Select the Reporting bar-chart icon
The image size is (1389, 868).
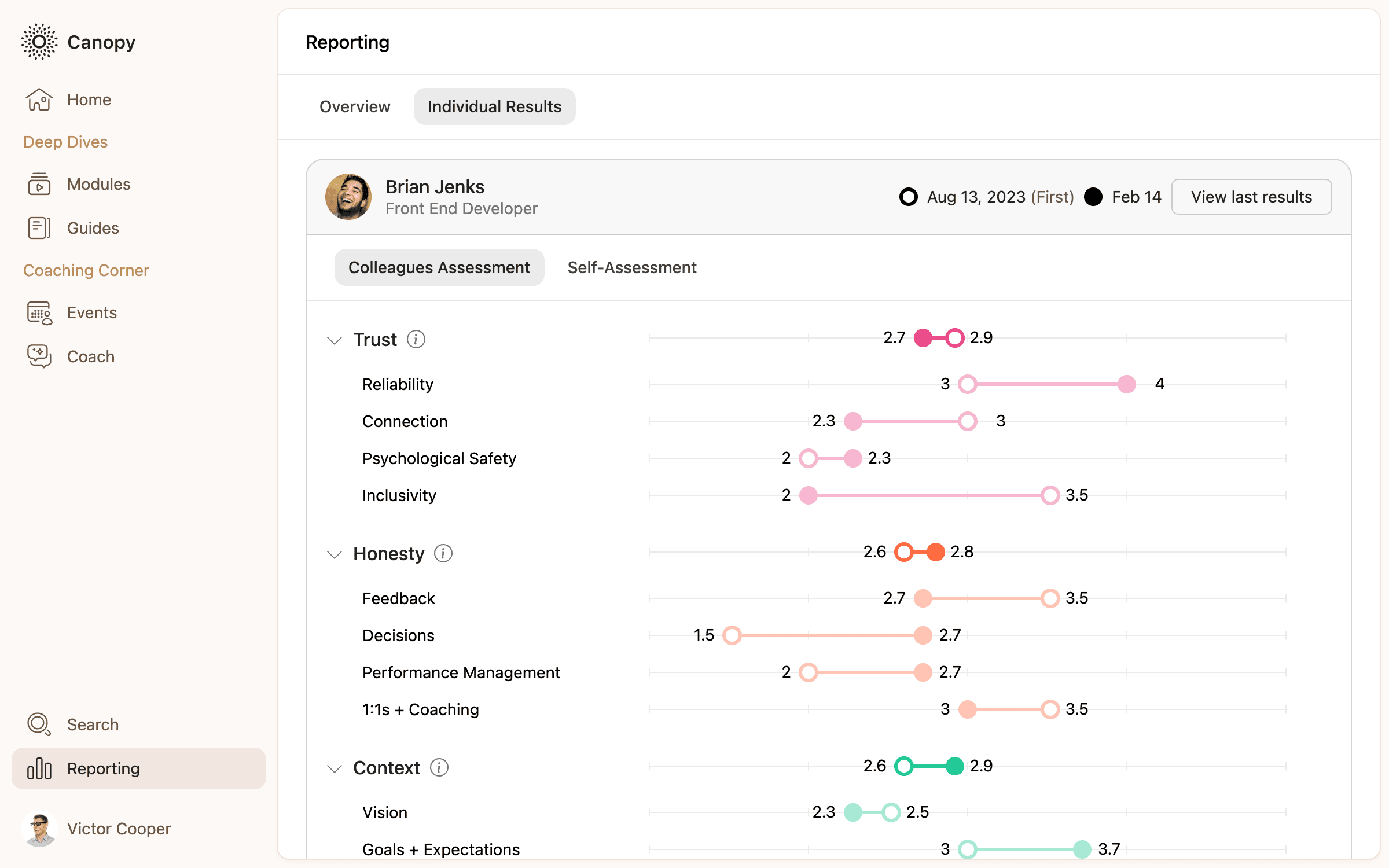click(x=39, y=768)
